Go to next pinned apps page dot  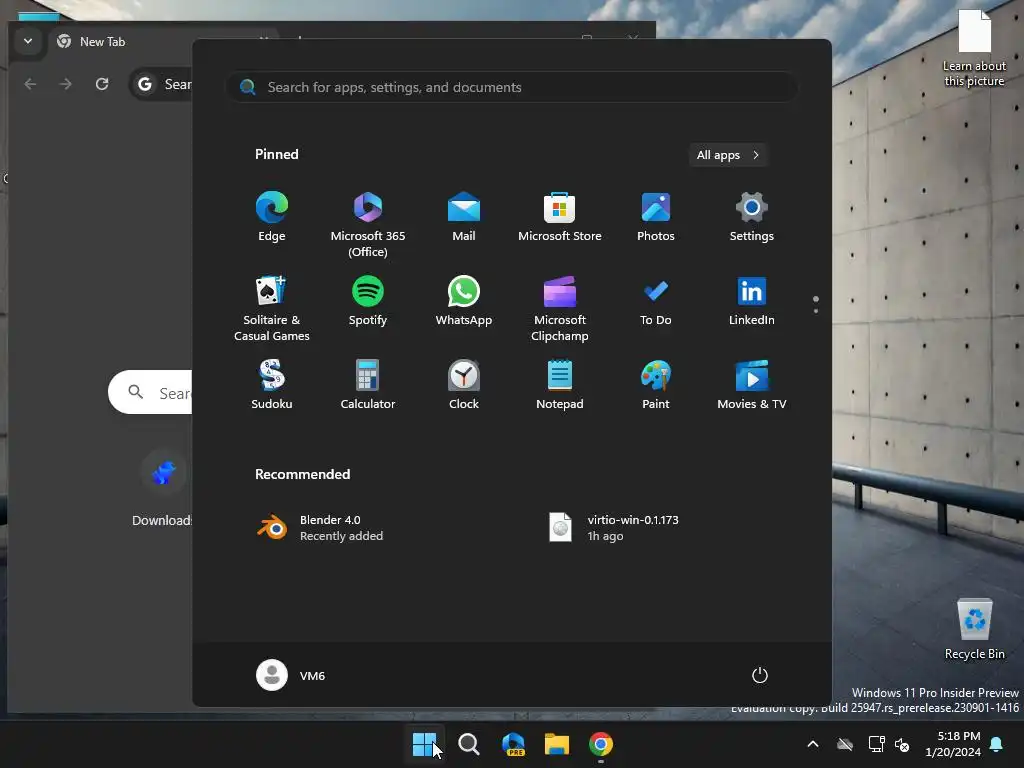coord(816,311)
